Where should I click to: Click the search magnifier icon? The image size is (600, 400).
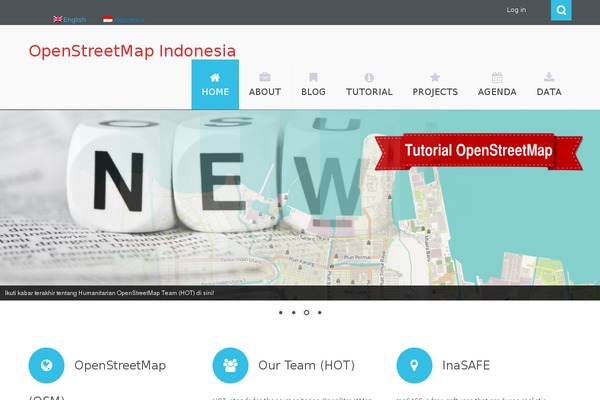(x=561, y=10)
